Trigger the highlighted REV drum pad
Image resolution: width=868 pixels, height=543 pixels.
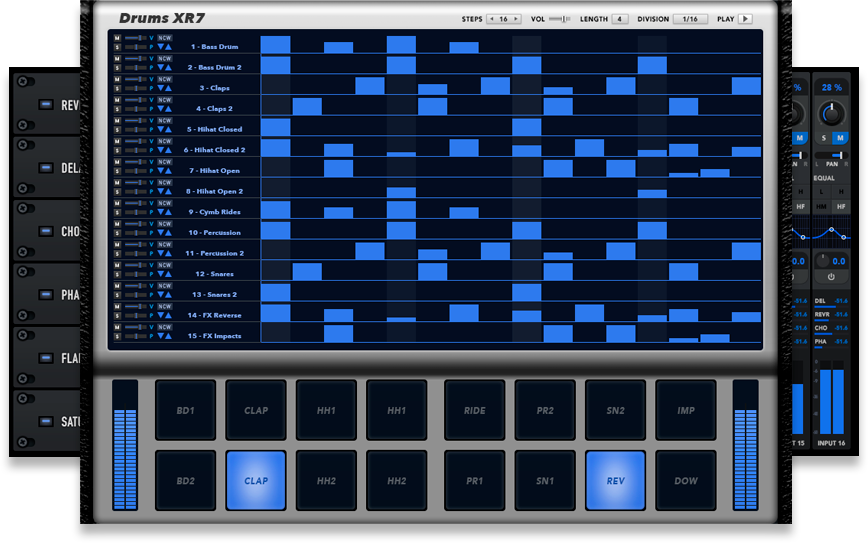pyautogui.click(x=615, y=481)
